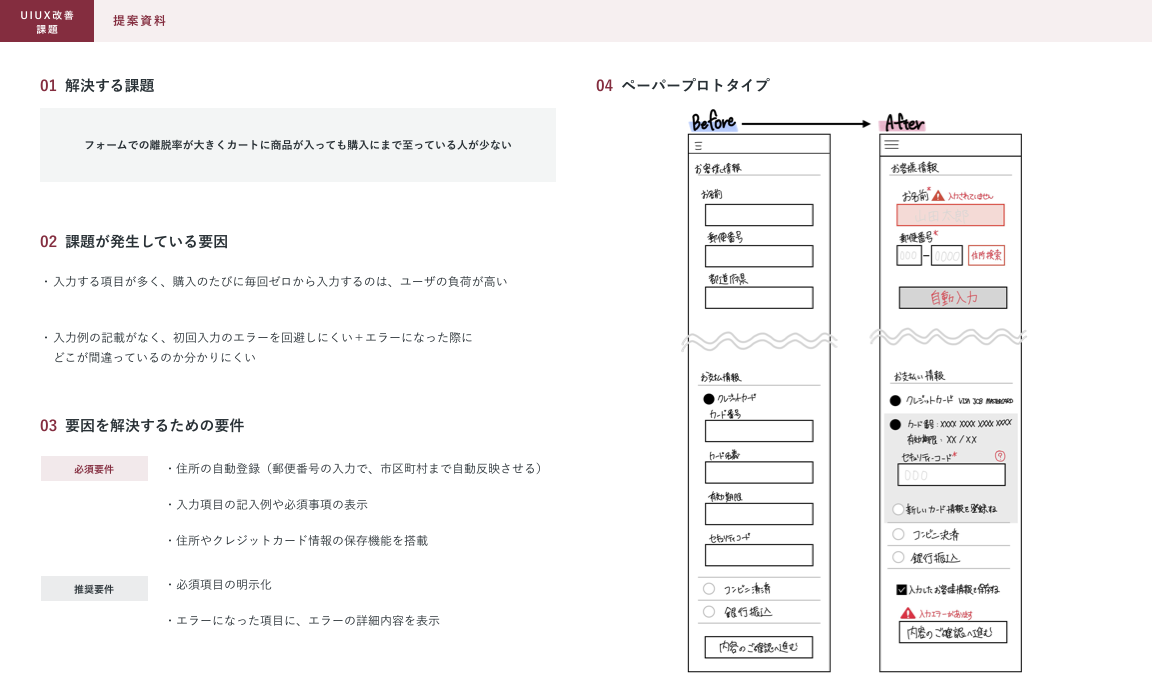Click the Before handwritten label

[x=713, y=122]
